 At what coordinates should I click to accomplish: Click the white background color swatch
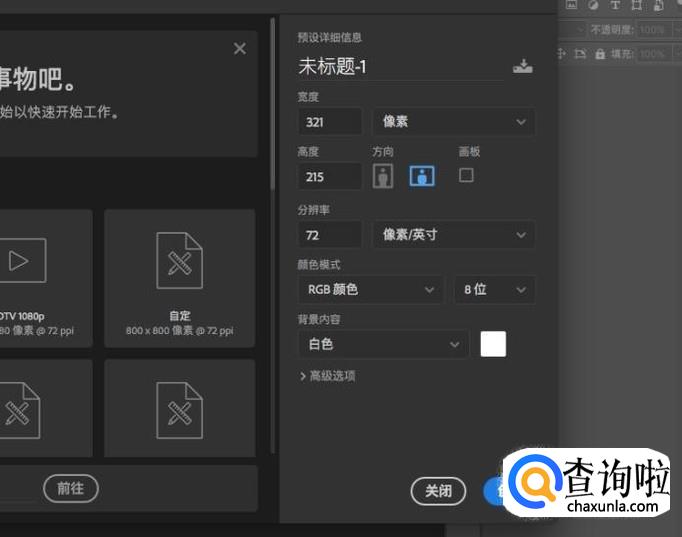pyautogui.click(x=493, y=344)
